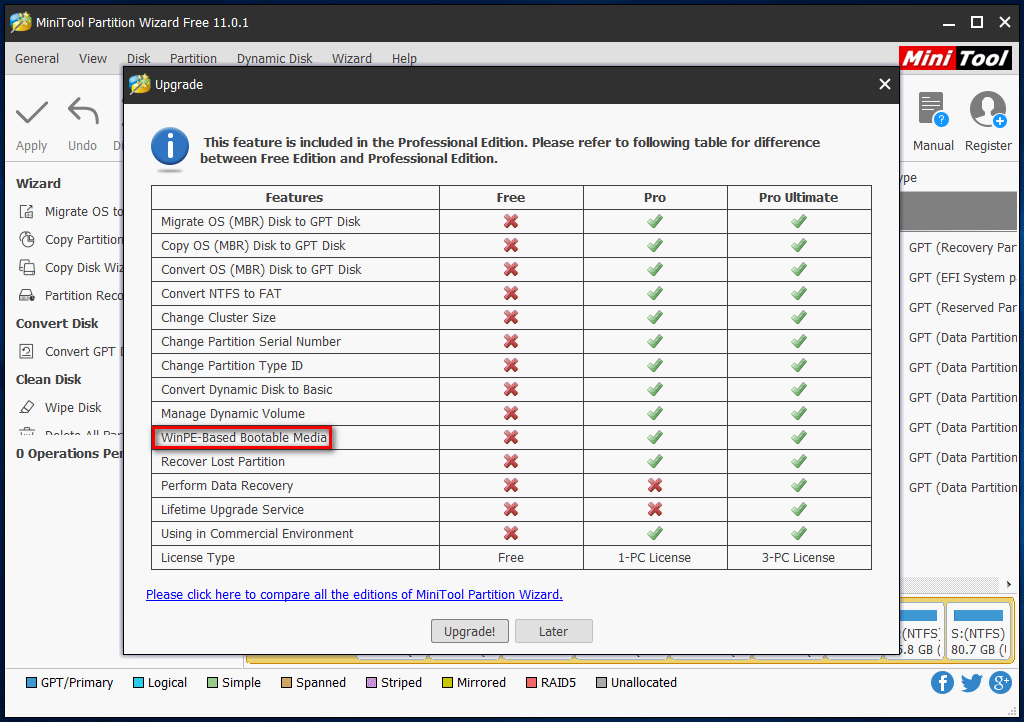Click the Unallocated legend swatch

[601, 683]
